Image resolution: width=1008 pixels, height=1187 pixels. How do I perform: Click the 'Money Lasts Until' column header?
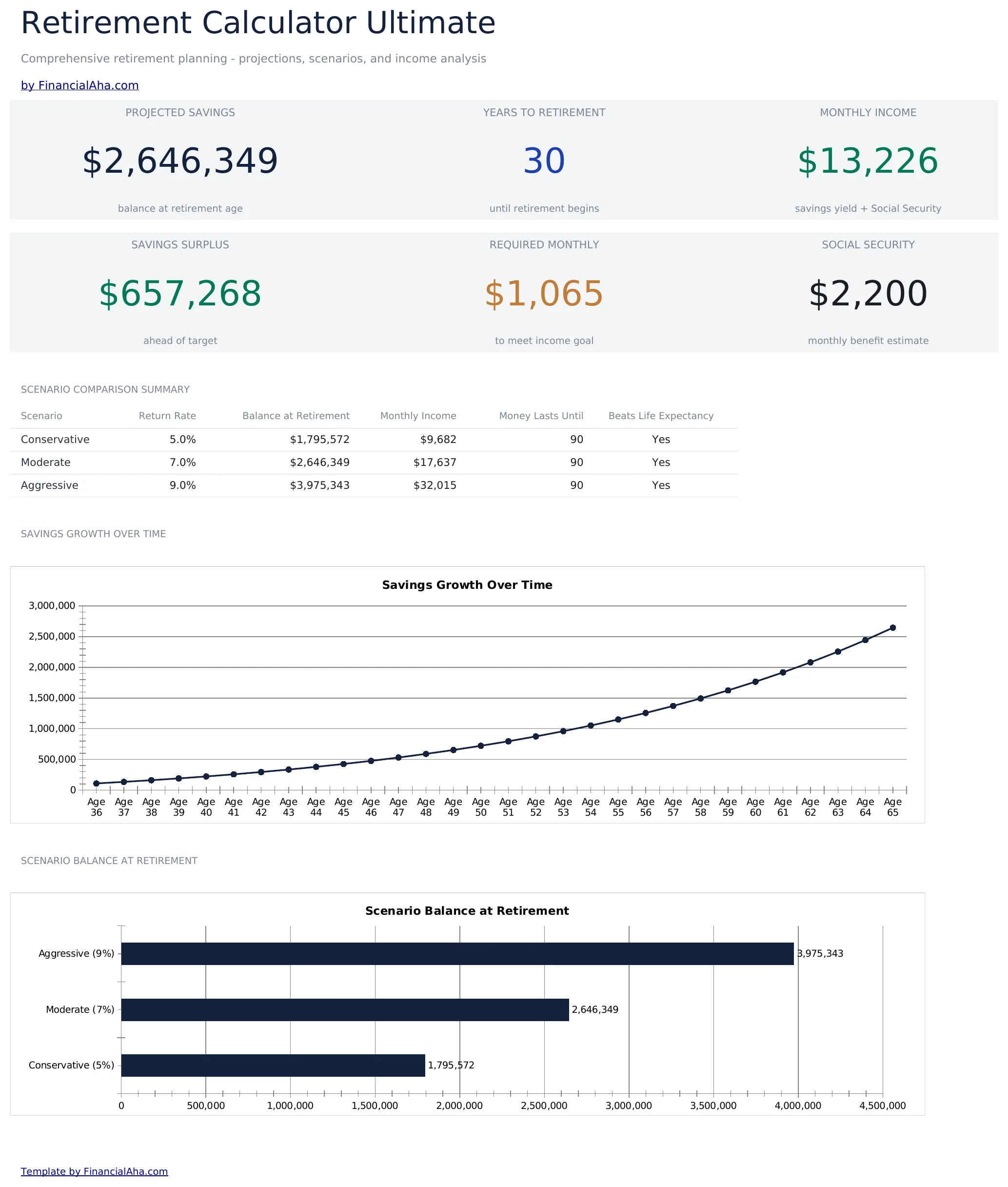(541, 416)
